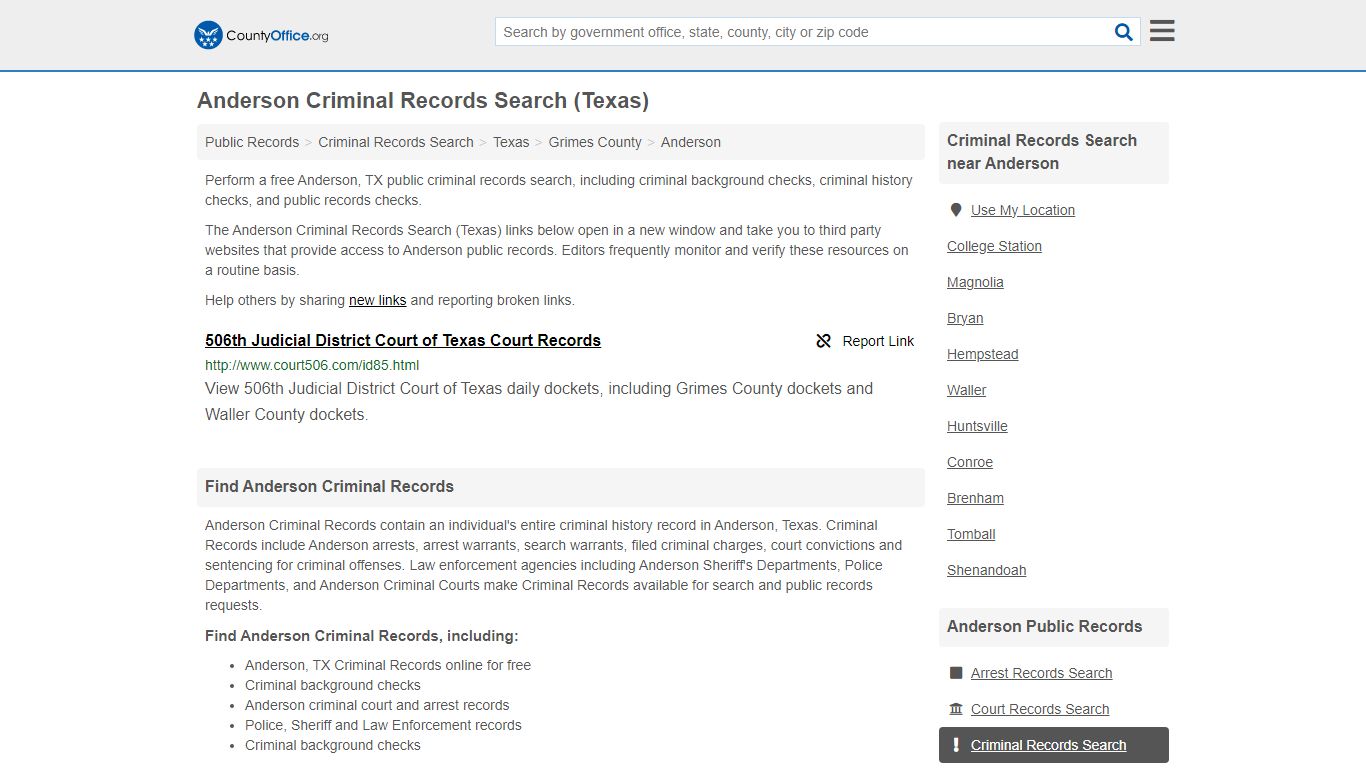Click the Anderson Public Records heading
1366x768 pixels.
point(1044,626)
